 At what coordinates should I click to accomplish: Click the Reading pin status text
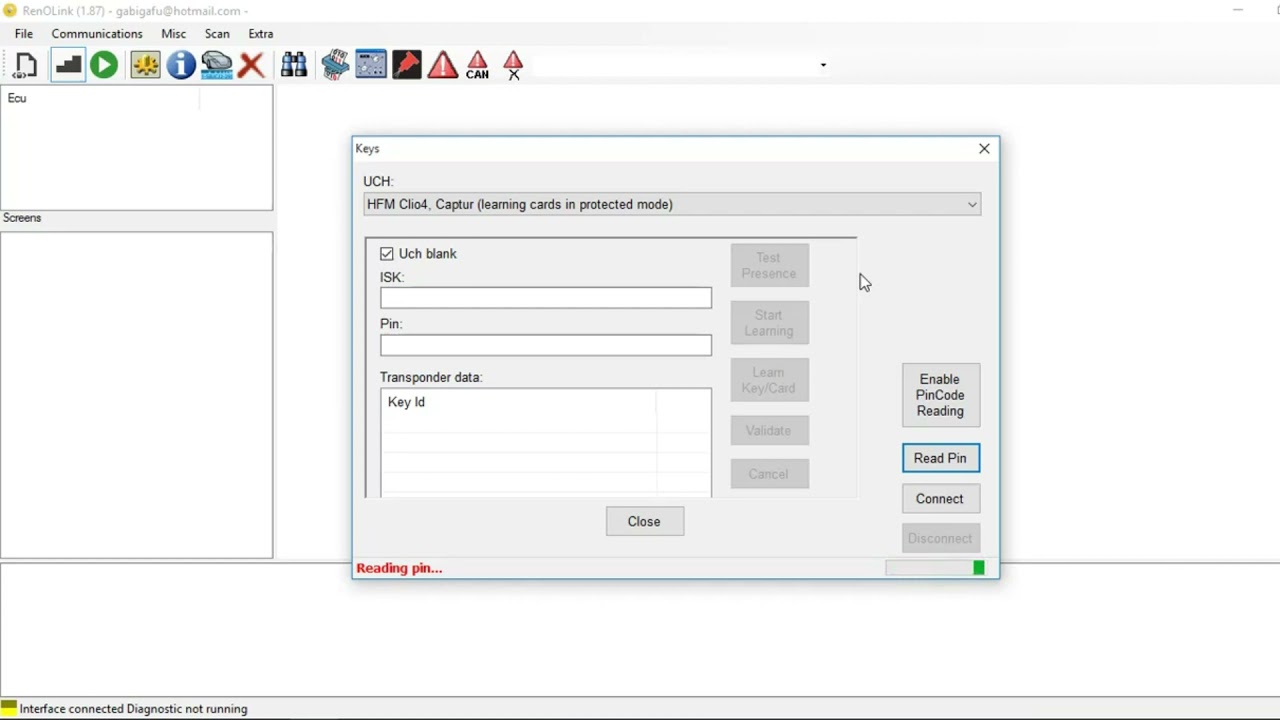tap(399, 568)
